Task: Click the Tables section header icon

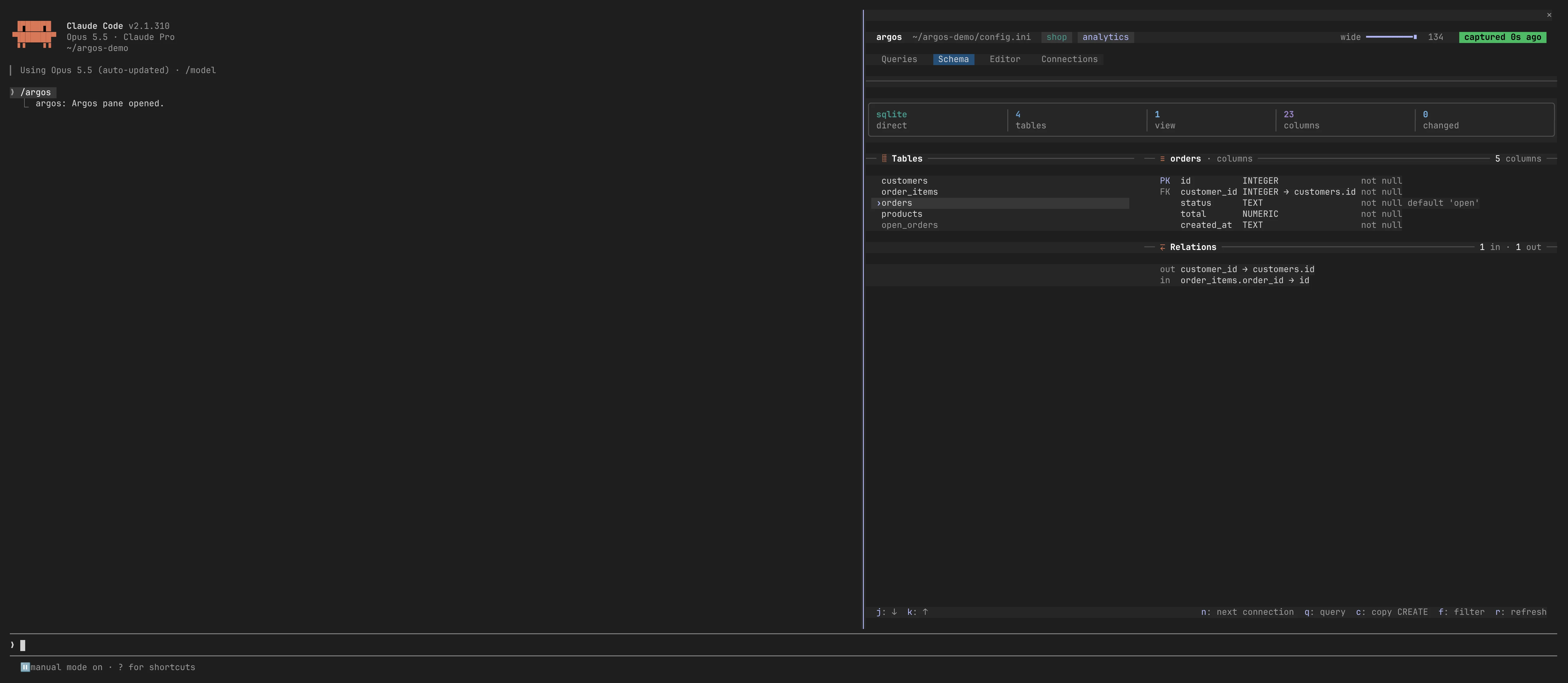Action: 884,159
